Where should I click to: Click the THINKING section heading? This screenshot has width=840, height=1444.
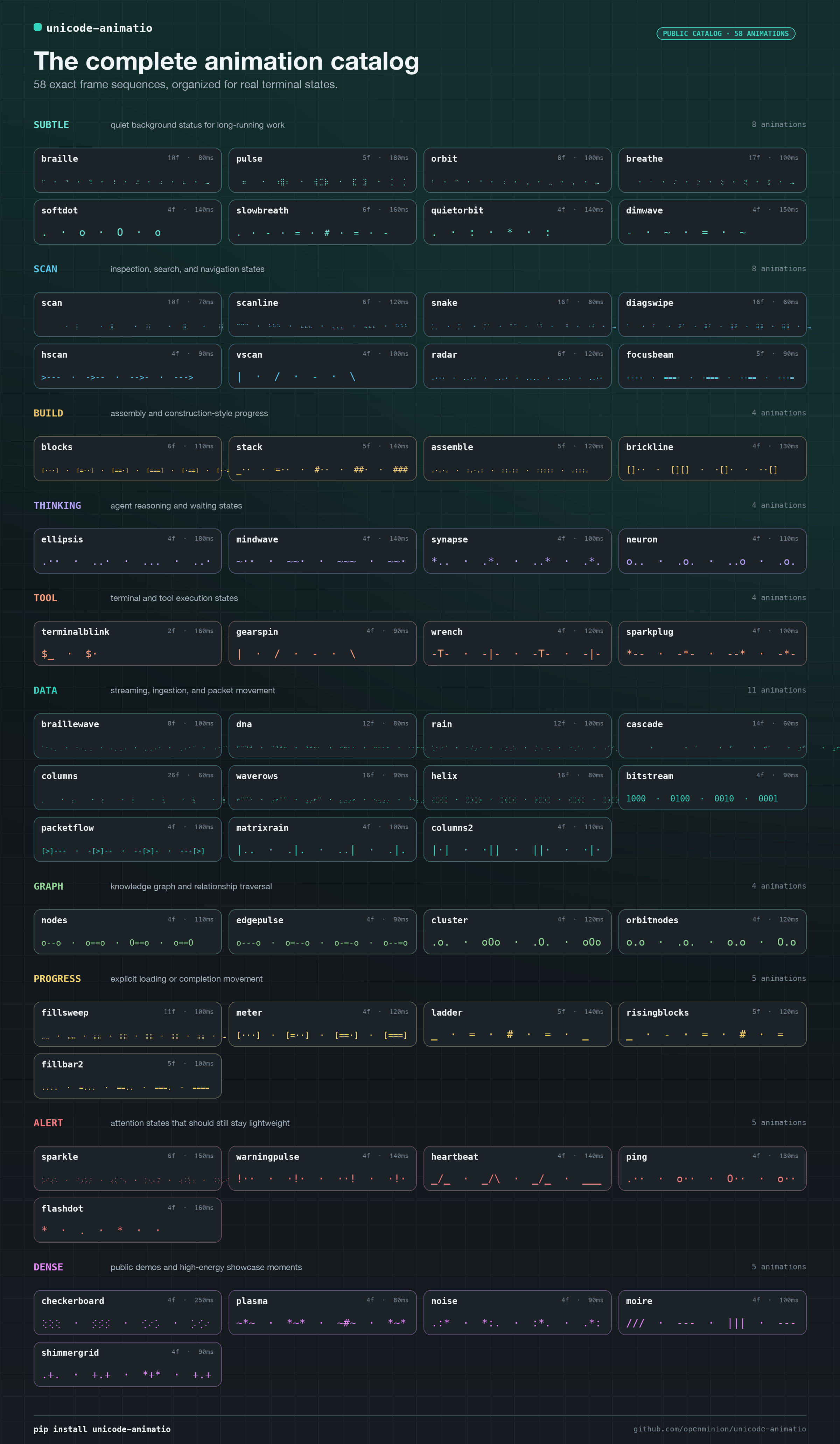[x=57, y=505]
